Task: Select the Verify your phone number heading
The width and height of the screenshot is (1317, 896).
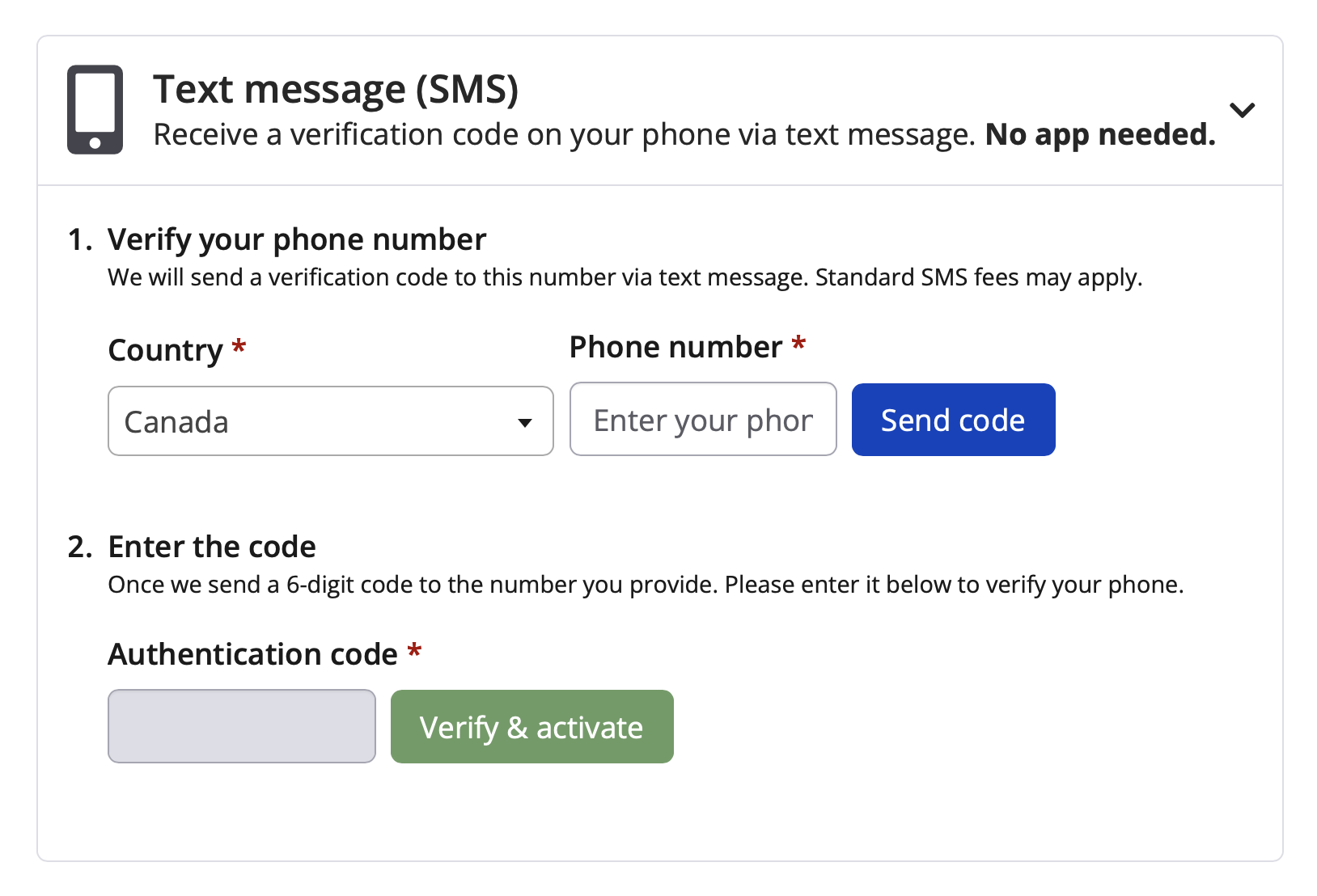Action: click(296, 239)
